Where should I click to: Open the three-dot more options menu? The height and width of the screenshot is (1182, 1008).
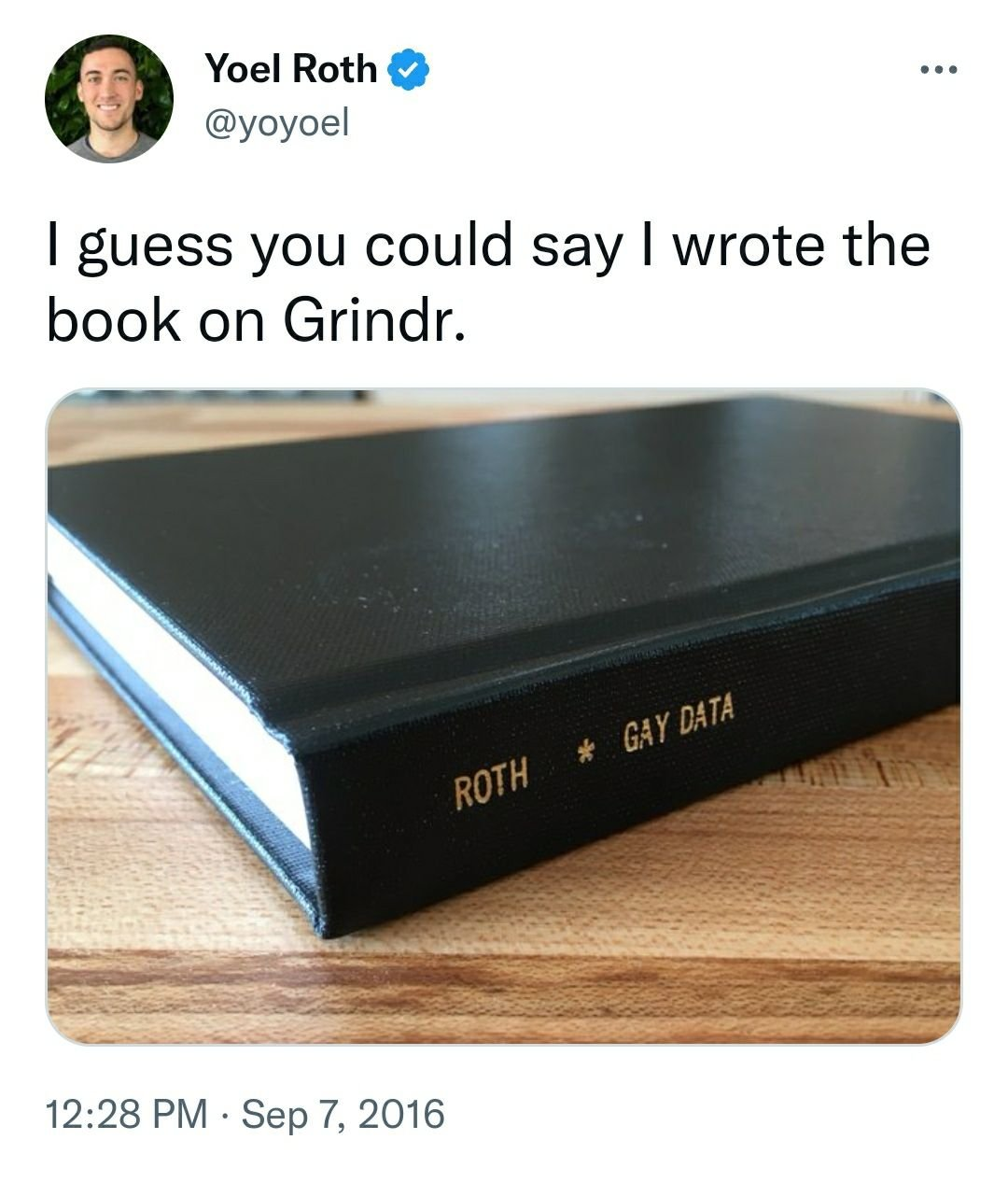[x=938, y=70]
